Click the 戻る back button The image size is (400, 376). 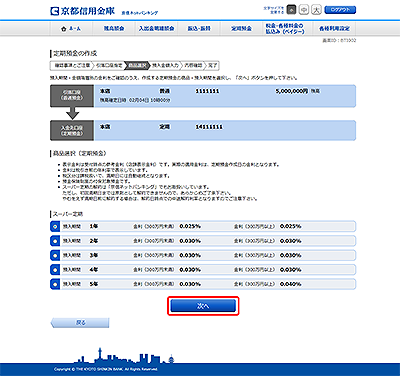(x=80, y=323)
